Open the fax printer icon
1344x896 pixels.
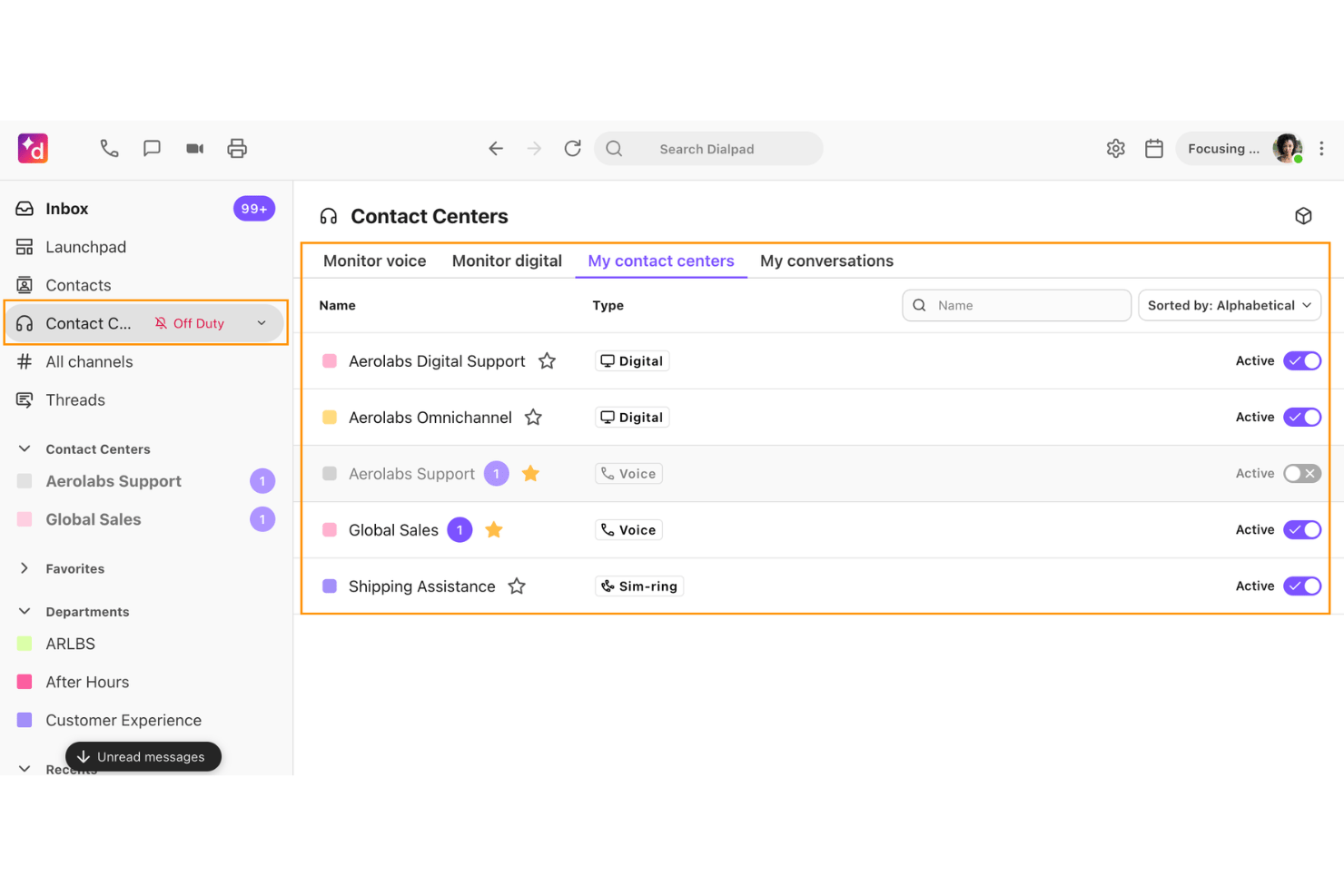coord(237,148)
